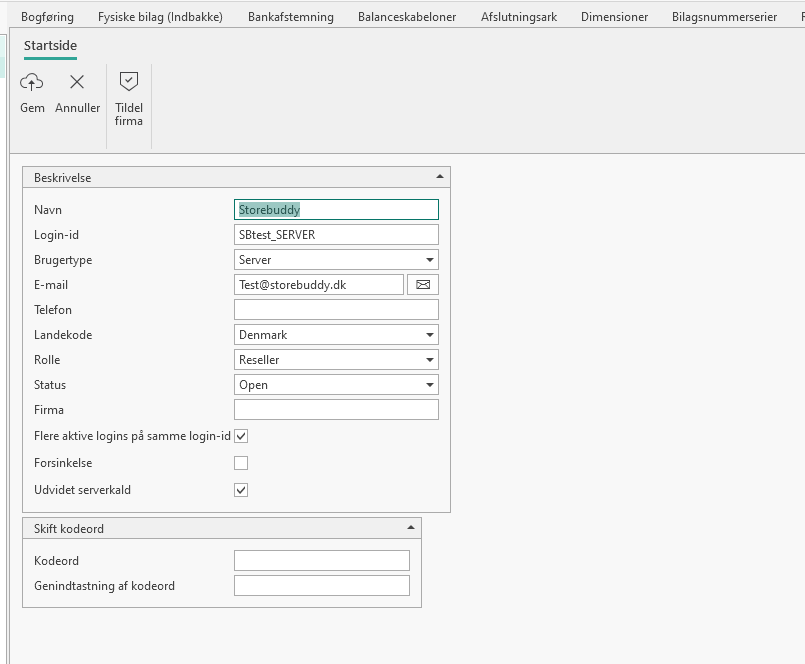
Task: Uncheck the Udvidet serverkald checkbox
Action: [241, 490]
